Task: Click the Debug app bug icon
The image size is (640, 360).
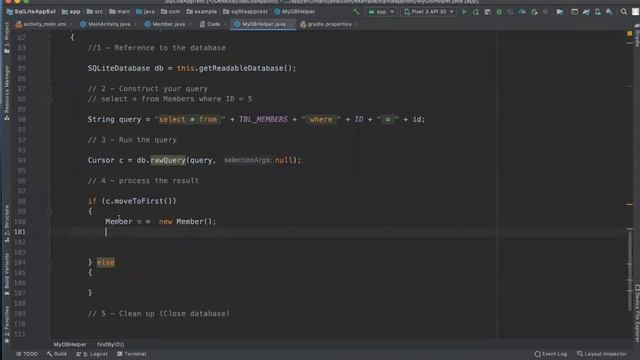Action: [x=499, y=12]
